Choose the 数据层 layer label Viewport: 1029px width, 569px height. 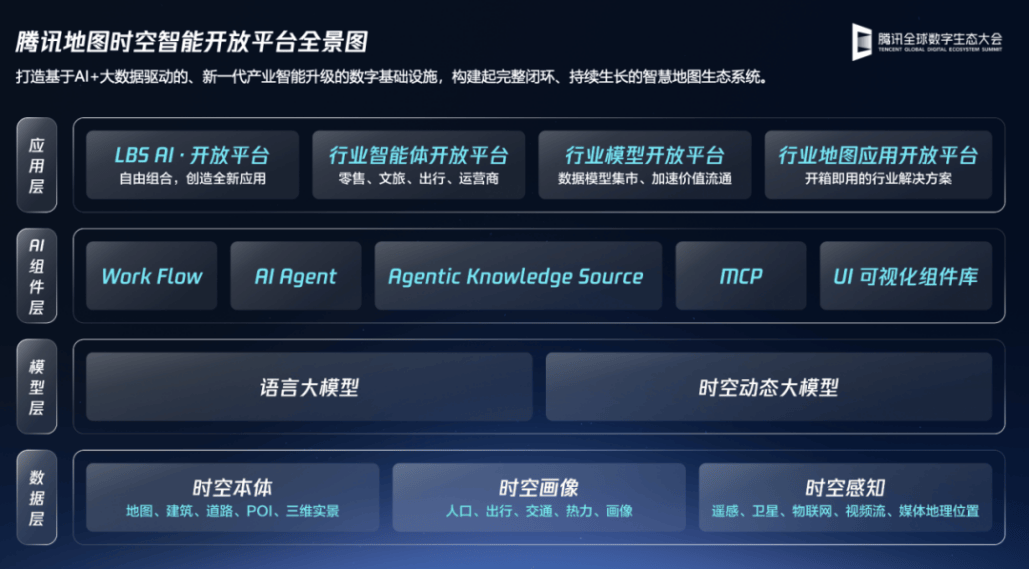(x=36, y=497)
